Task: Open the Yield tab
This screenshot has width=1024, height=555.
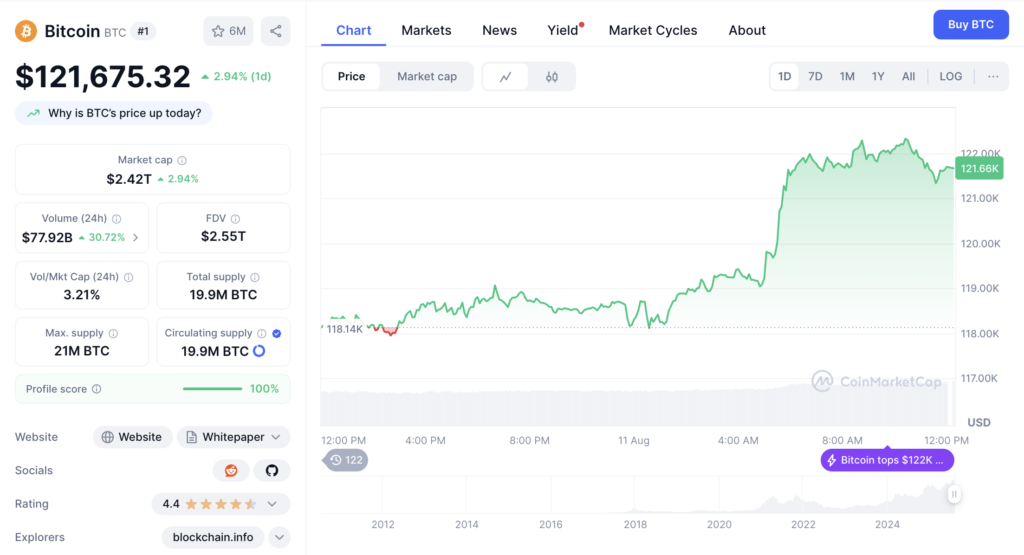Action: [563, 31]
